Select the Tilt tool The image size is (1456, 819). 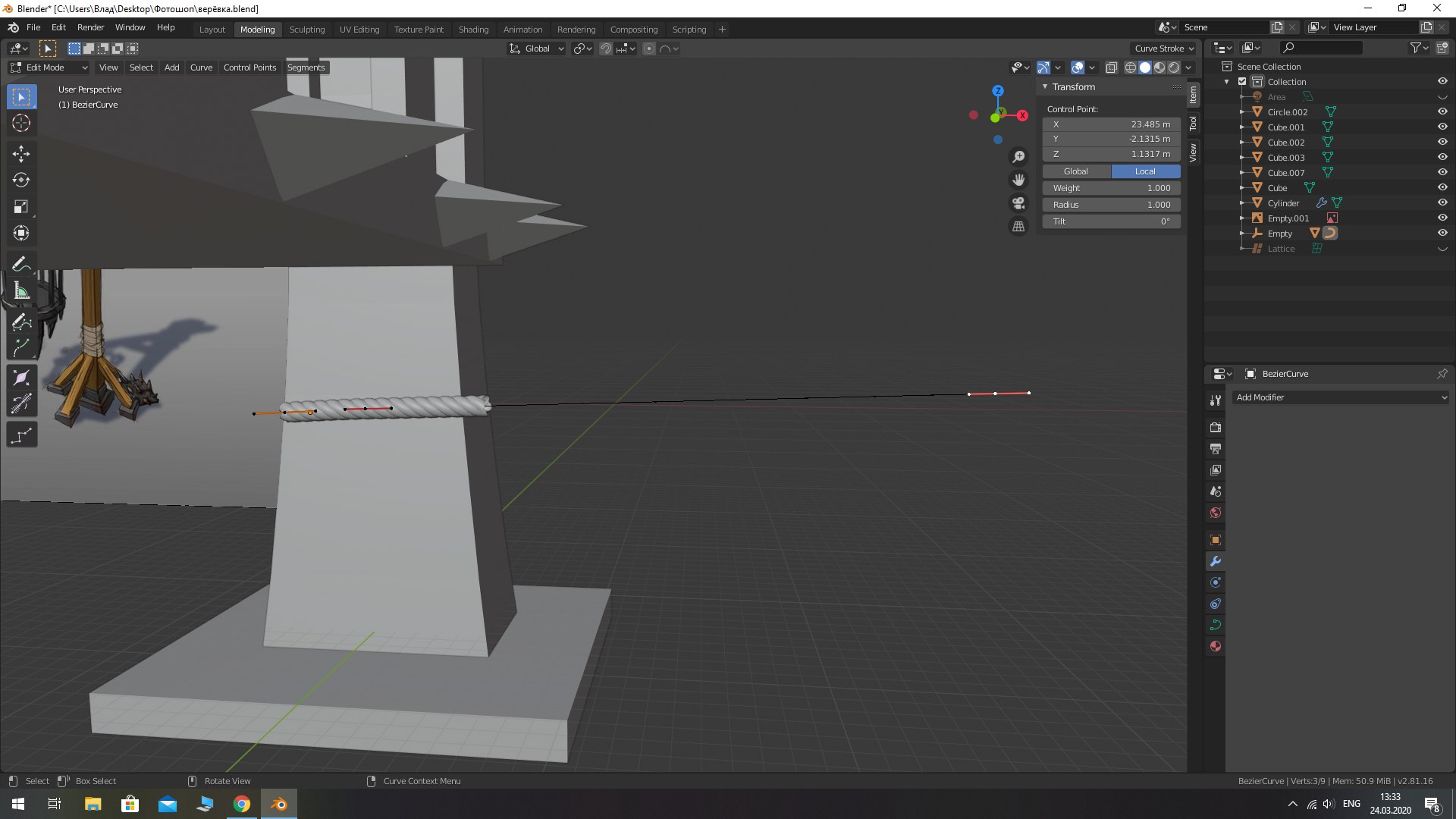[21, 404]
